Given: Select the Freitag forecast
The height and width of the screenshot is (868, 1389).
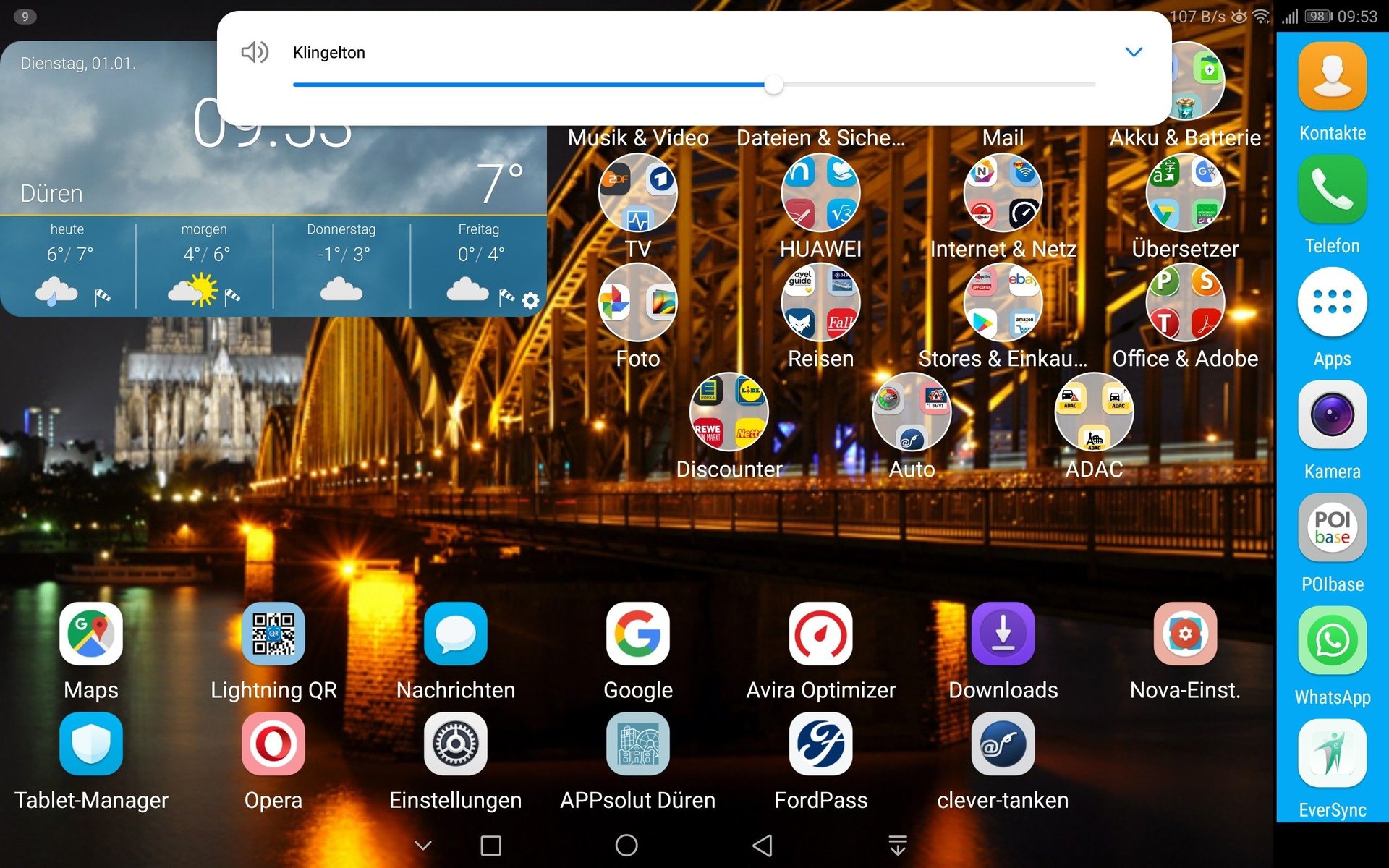Looking at the screenshot, I should click(x=479, y=265).
